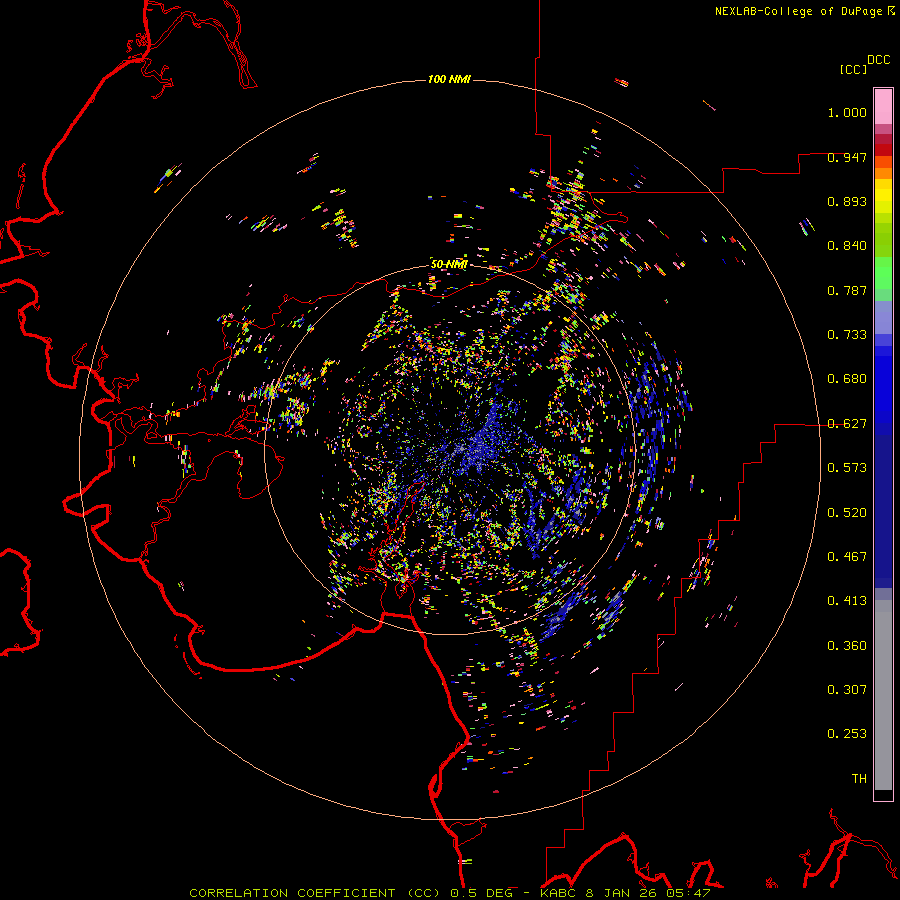
Task: Click the 05:47 timestamp in caption
Action: 689,893
